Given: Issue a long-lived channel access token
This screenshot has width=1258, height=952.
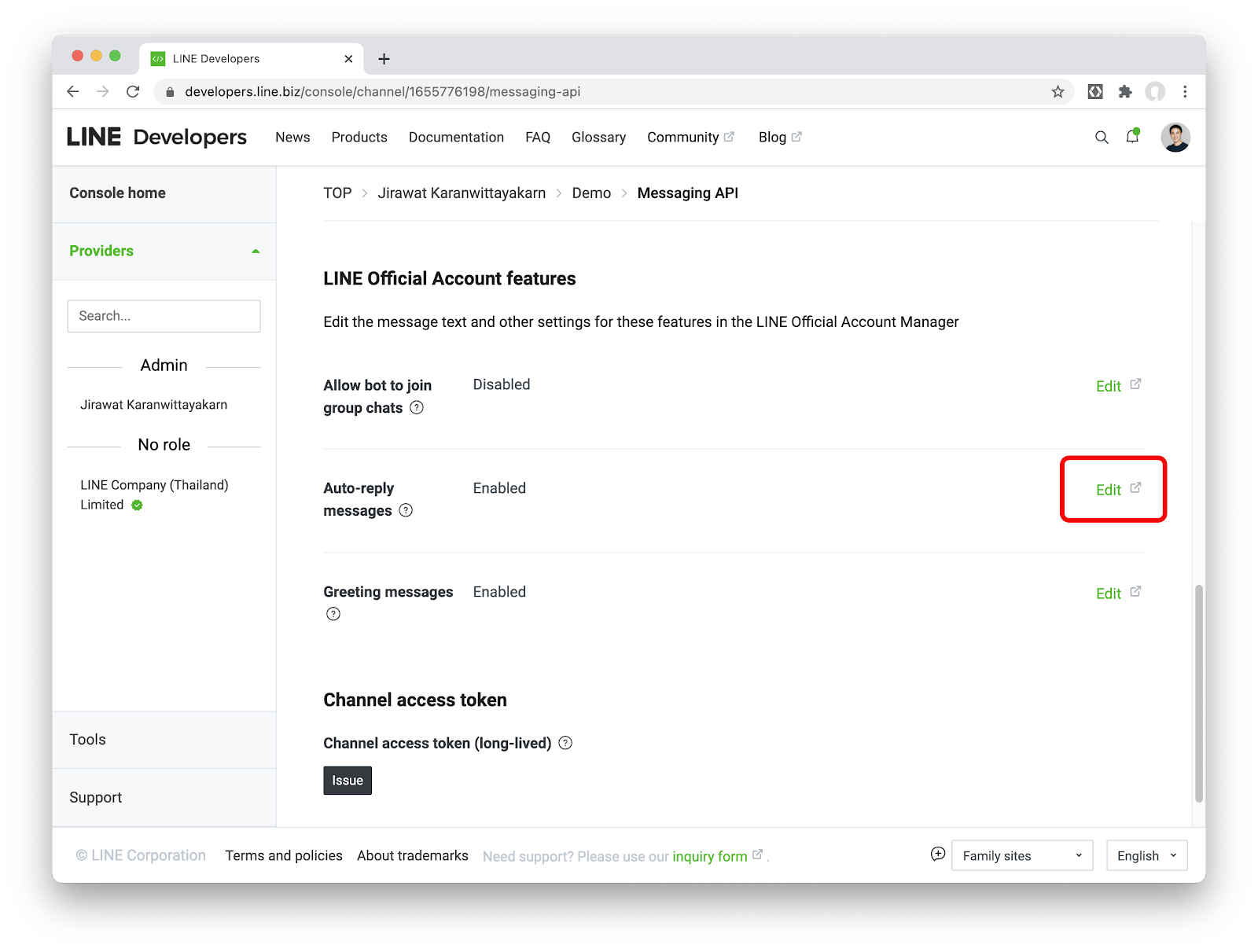Looking at the screenshot, I should (348, 781).
